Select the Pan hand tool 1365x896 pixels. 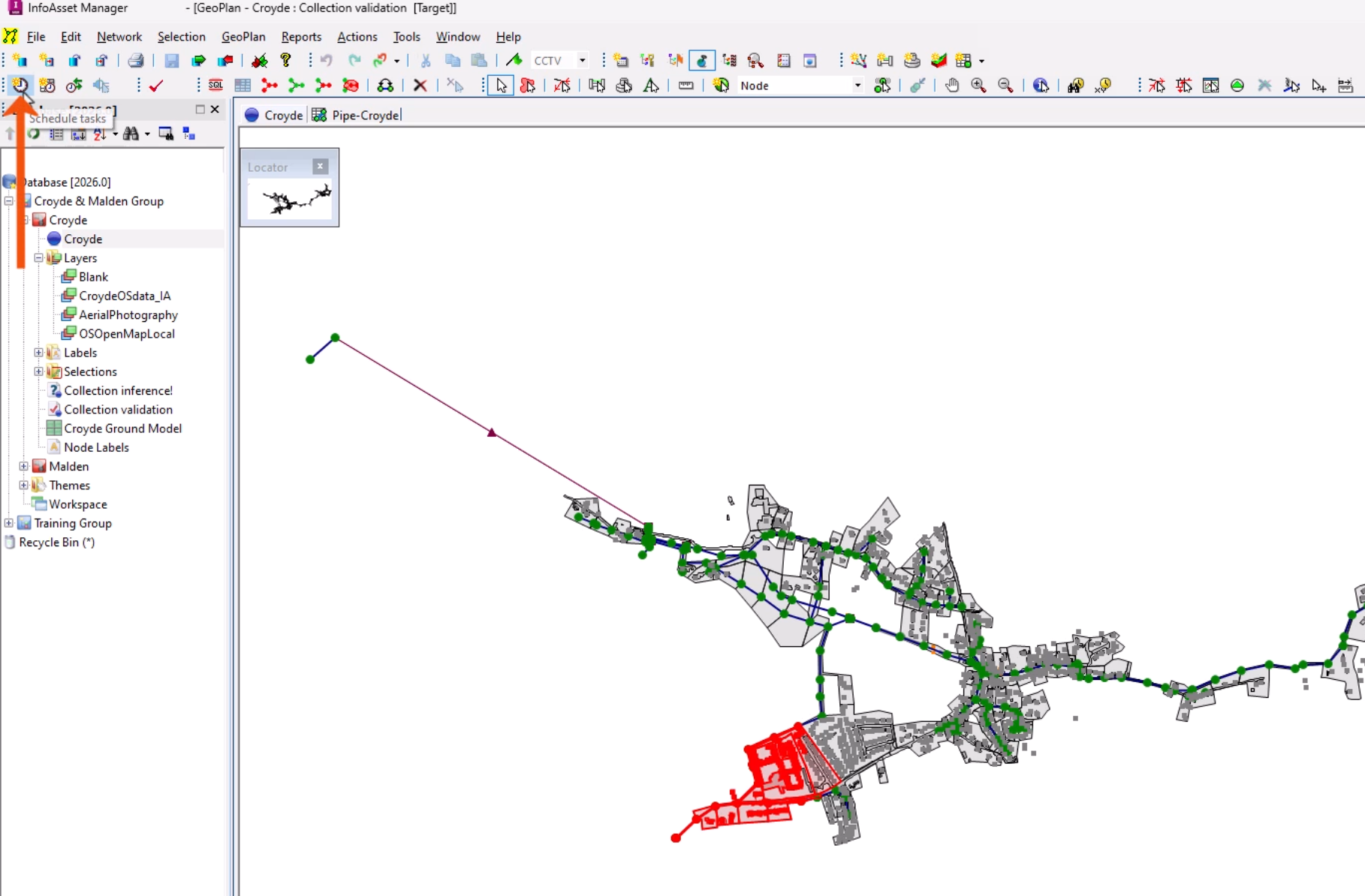(x=952, y=86)
